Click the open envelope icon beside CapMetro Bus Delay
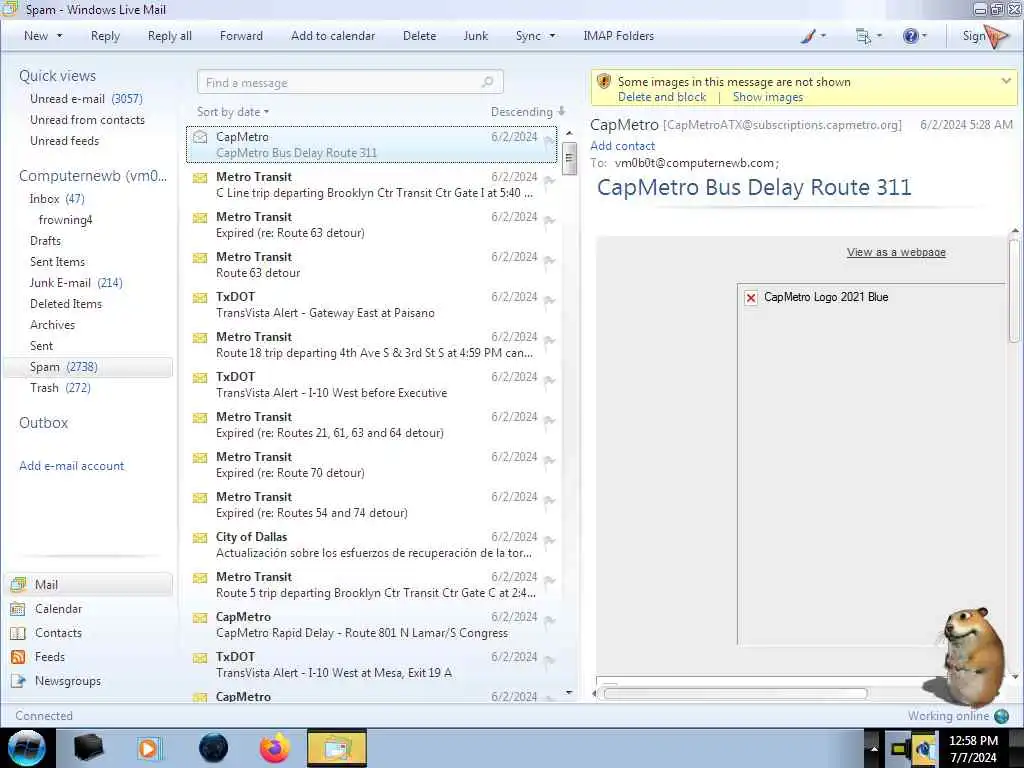Image resolution: width=1024 pixels, height=768 pixels. (200, 137)
